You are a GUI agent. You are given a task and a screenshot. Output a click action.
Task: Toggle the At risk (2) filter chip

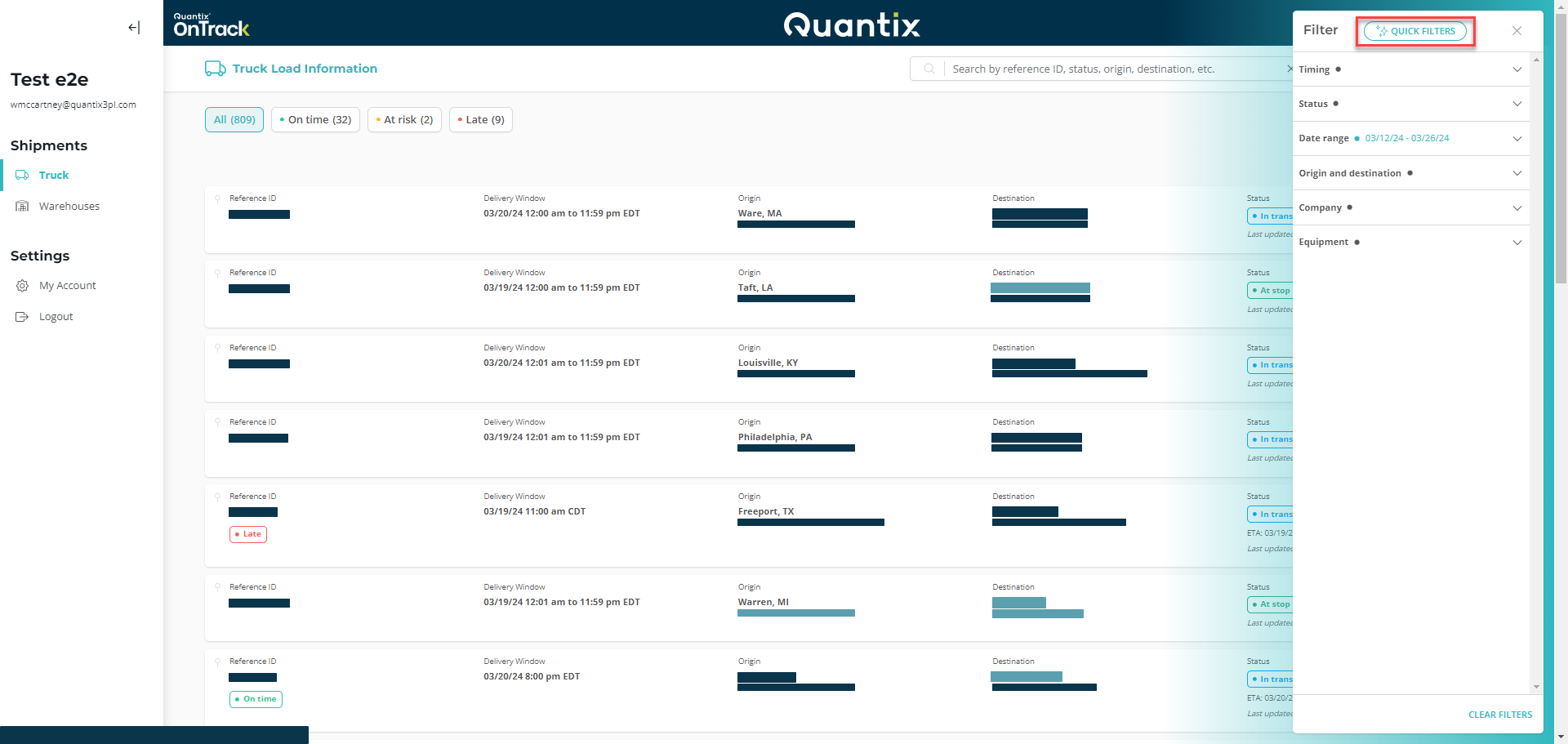pos(403,119)
